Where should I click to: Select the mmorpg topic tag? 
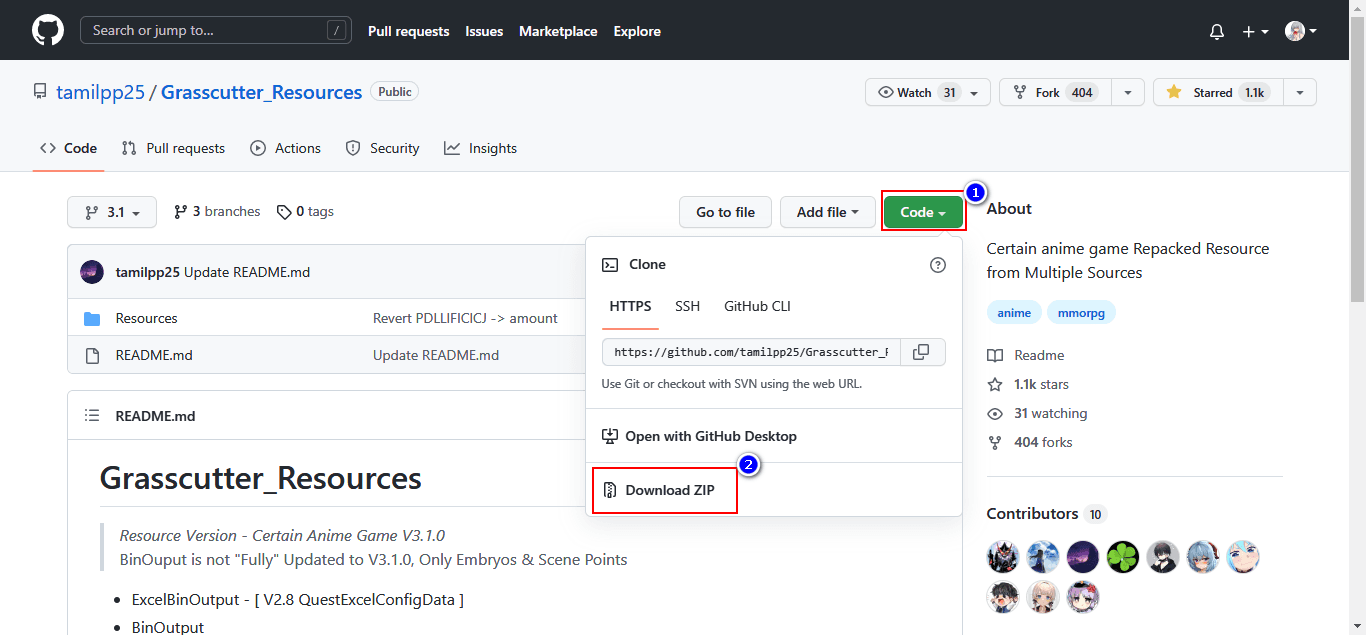click(x=1081, y=313)
